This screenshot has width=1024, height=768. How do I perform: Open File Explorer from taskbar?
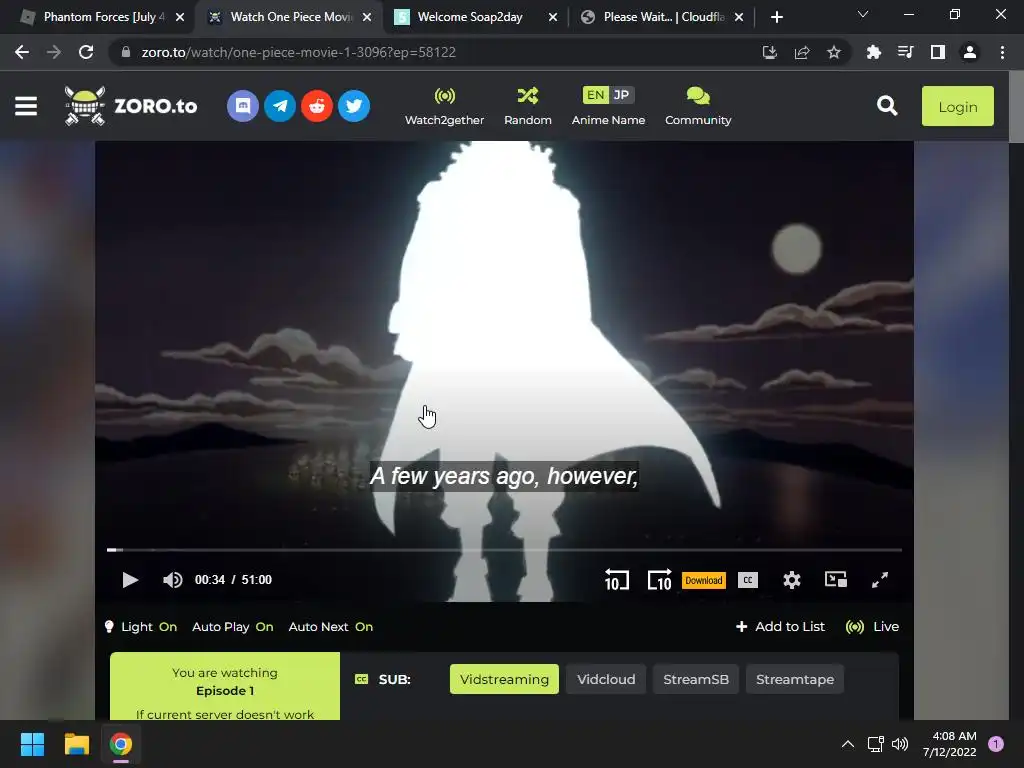pos(76,744)
